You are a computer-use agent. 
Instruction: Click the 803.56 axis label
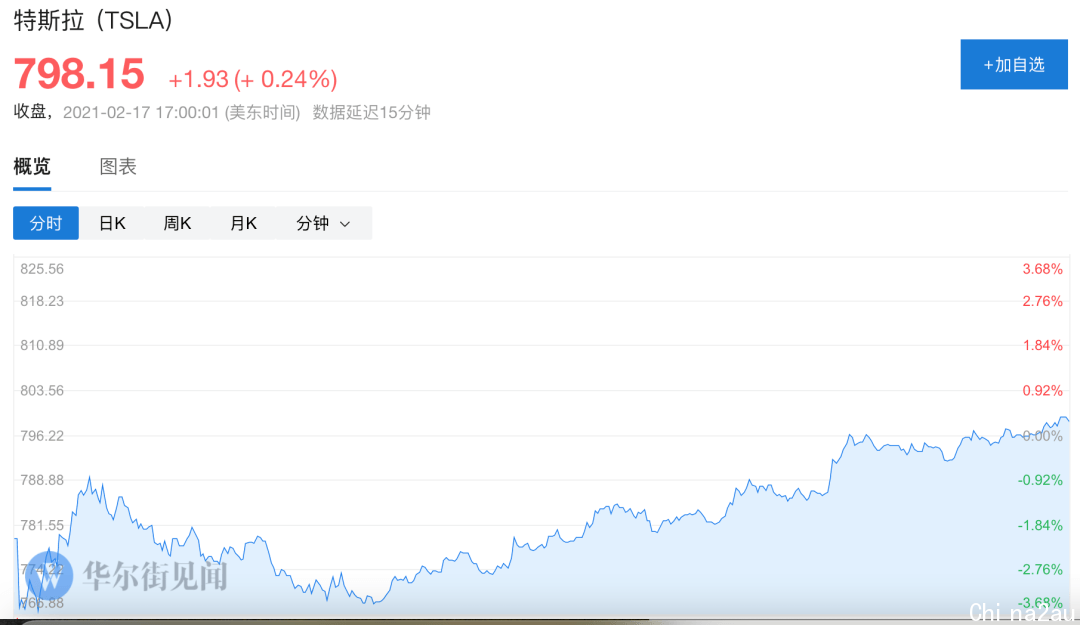pyautogui.click(x=42, y=391)
